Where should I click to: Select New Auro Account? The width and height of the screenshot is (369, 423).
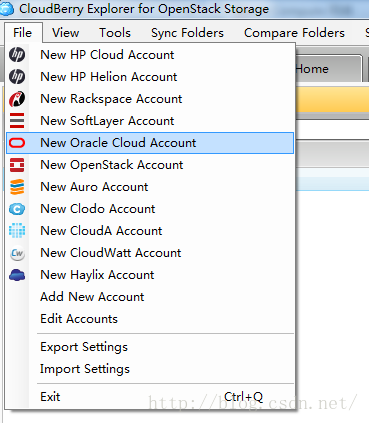tap(150, 187)
